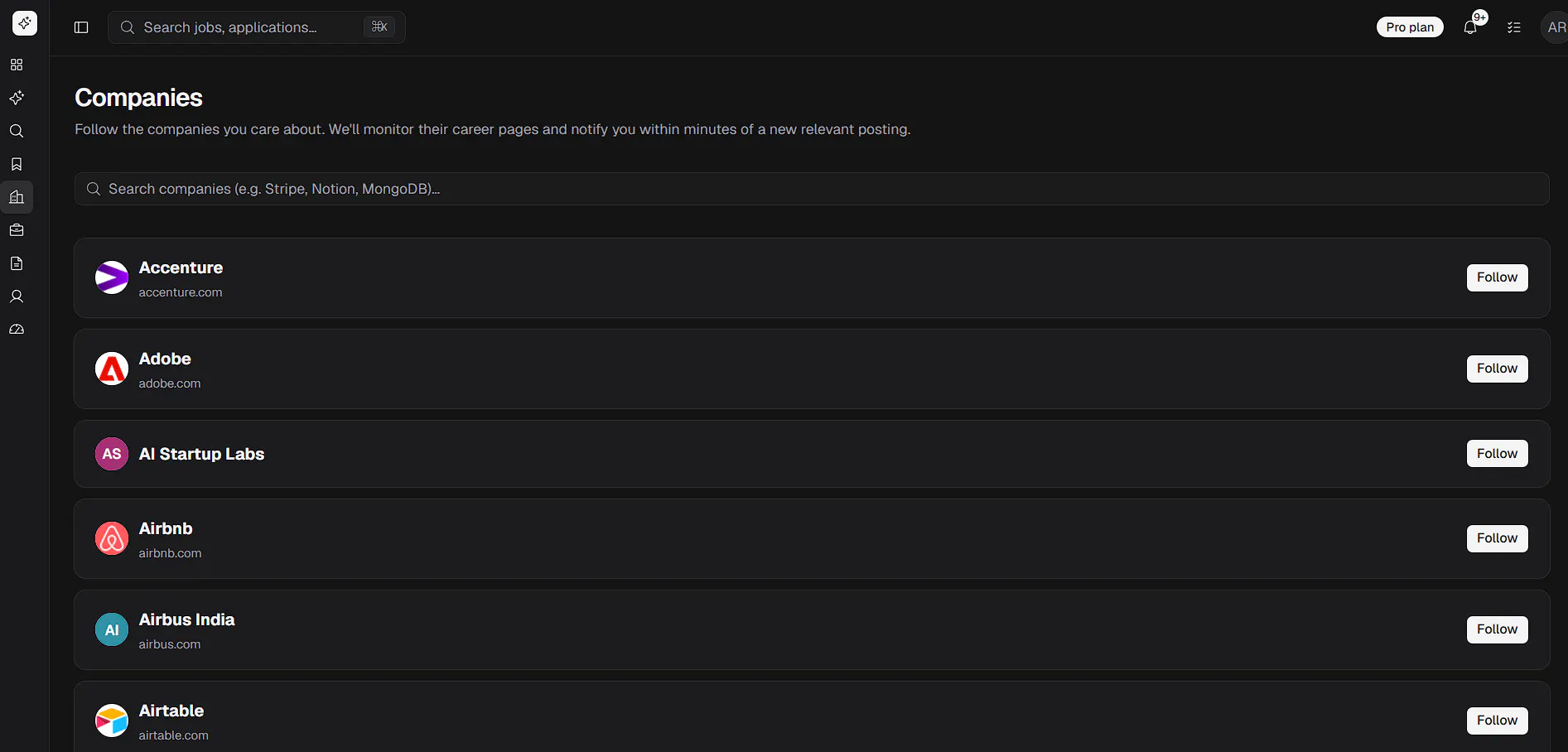Focus the Search jobs, applications field

point(256,27)
